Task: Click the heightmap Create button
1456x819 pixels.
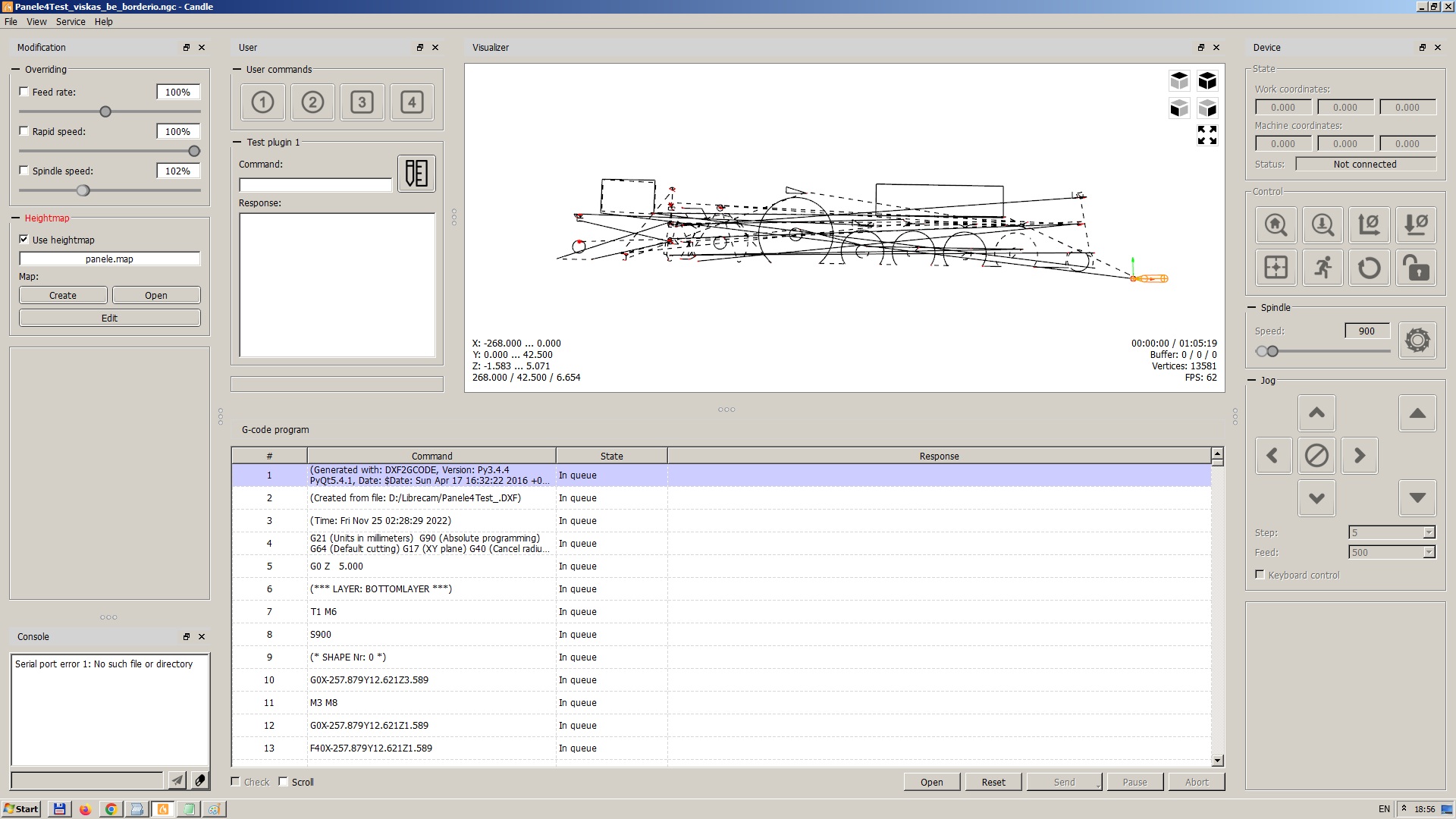Action: click(x=63, y=295)
